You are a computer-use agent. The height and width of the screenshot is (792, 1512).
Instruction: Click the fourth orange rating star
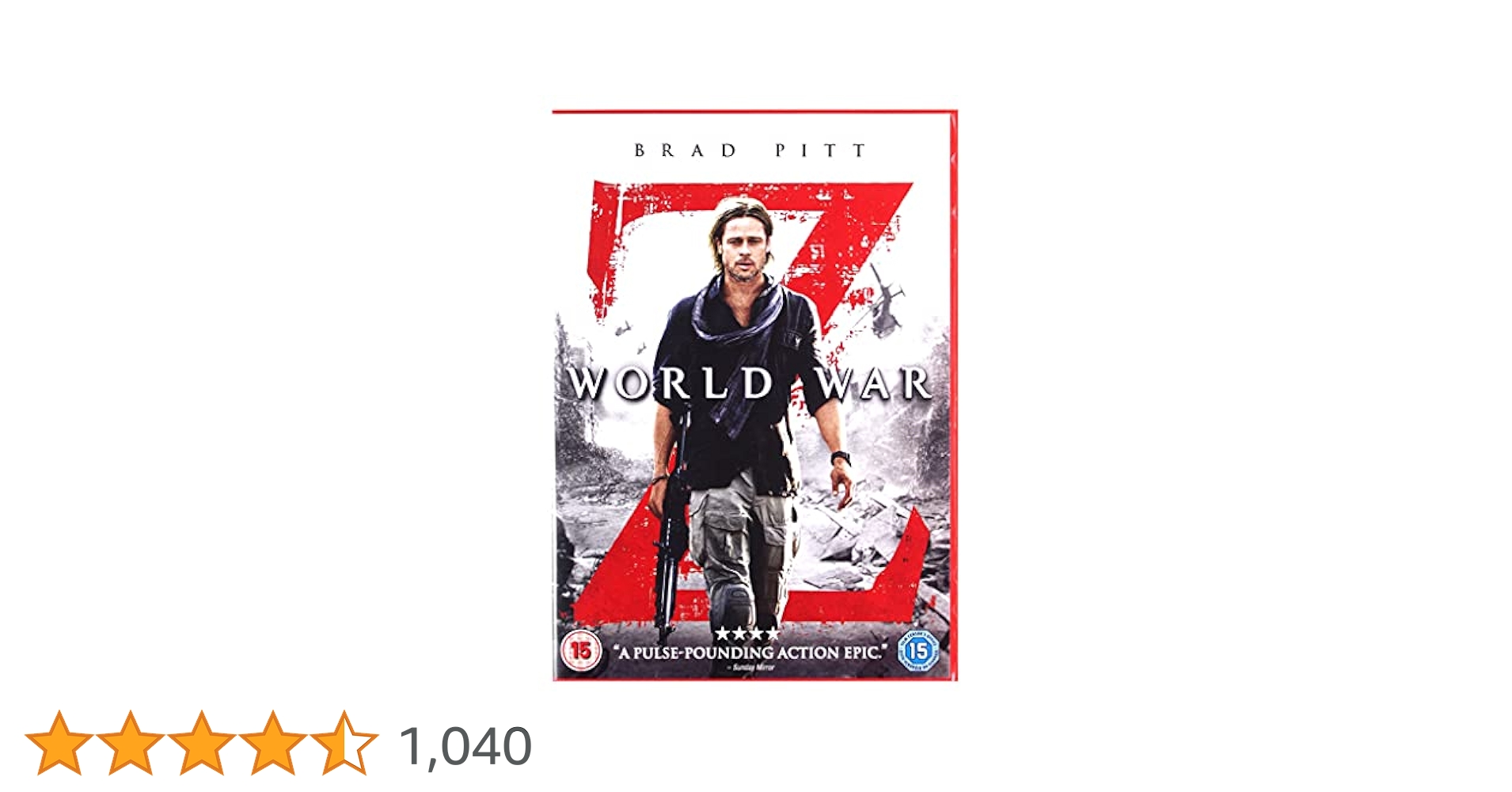(x=273, y=743)
